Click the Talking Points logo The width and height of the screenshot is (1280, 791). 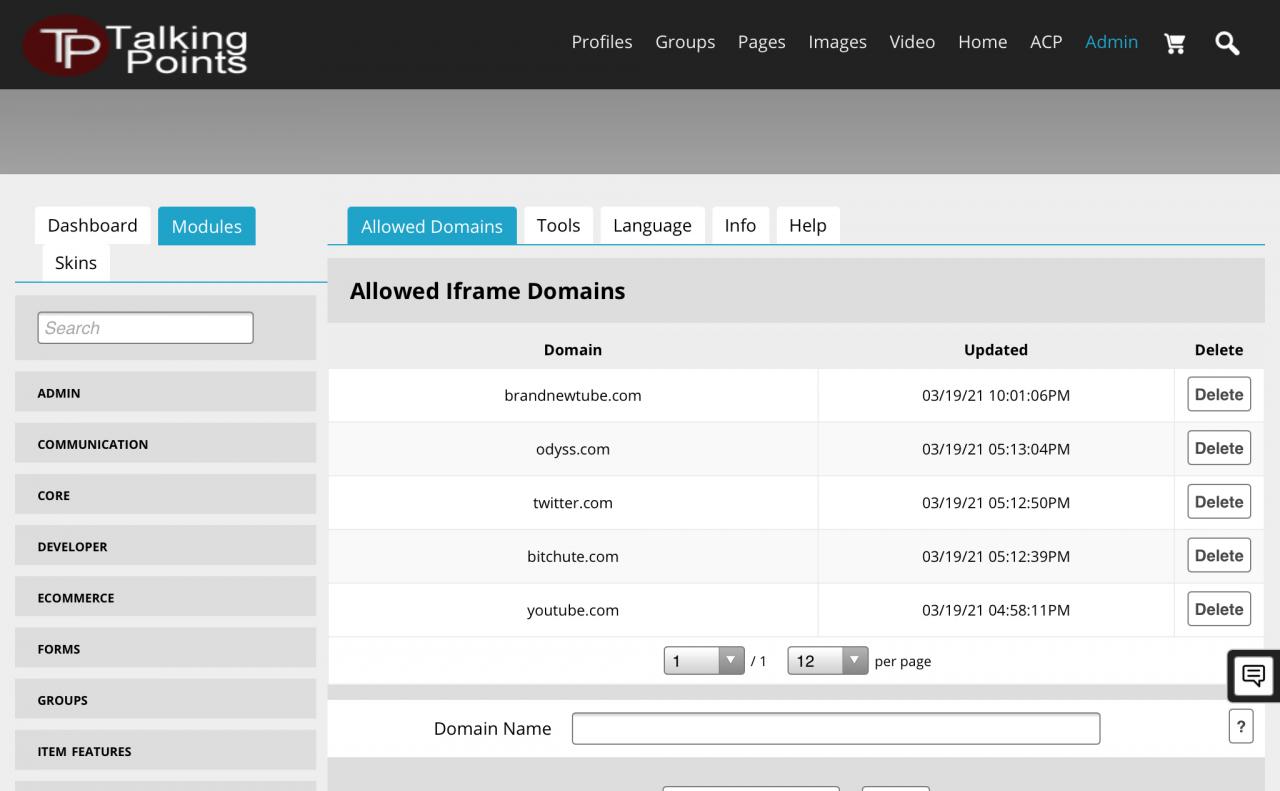click(x=136, y=46)
